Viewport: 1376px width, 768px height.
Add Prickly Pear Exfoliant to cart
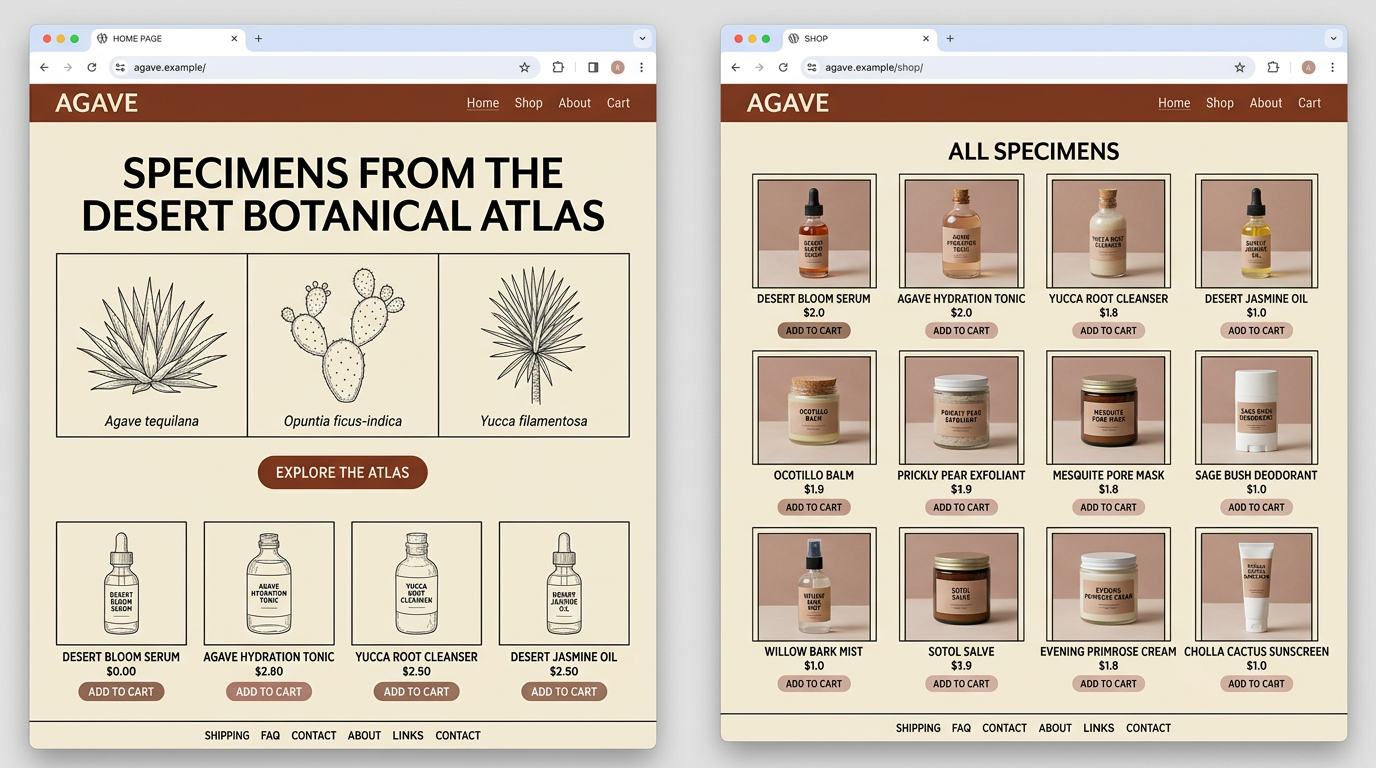[x=961, y=507]
